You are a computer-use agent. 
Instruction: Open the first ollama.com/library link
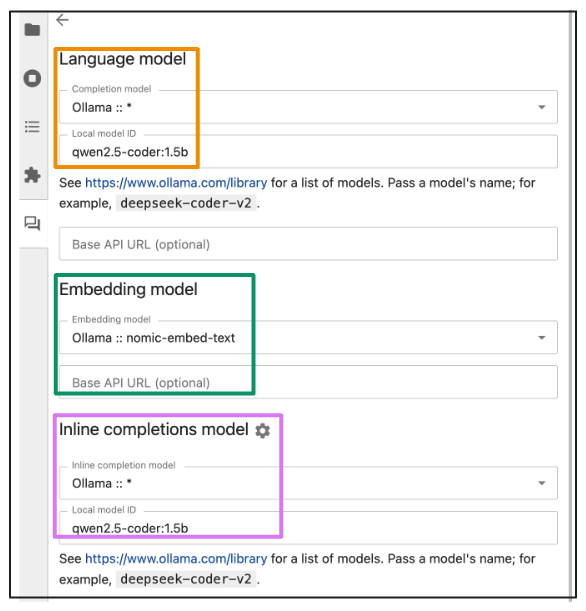[176, 183]
